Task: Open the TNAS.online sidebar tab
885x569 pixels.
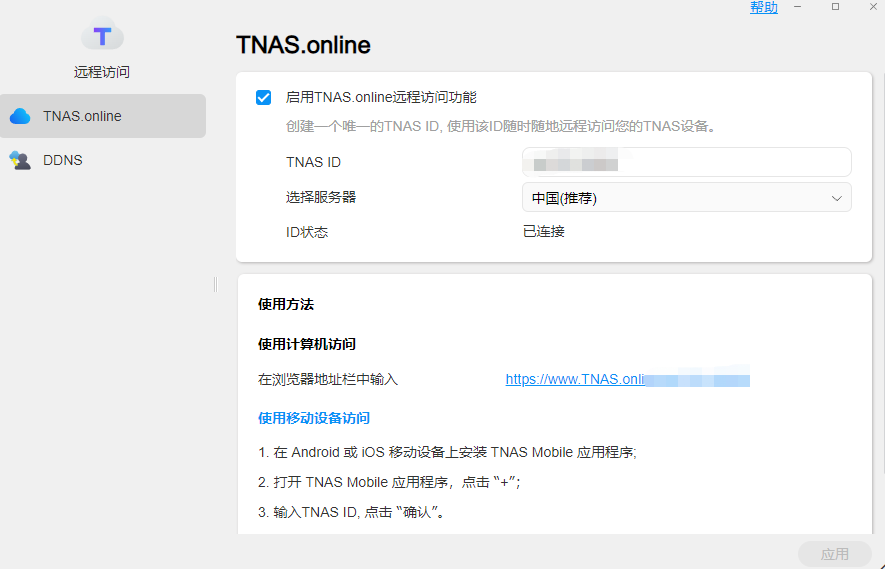Action: pyautogui.click(x=103, y=116)
